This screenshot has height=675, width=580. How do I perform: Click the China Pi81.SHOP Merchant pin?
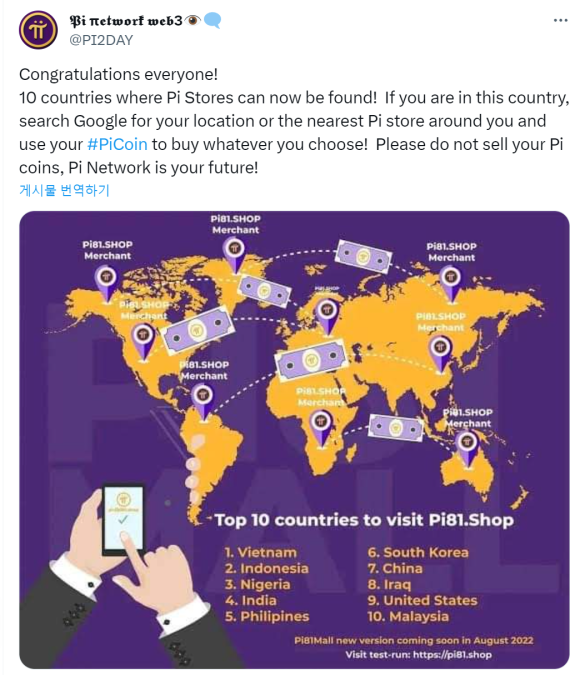pyautogui.click(x=440, y=354)
